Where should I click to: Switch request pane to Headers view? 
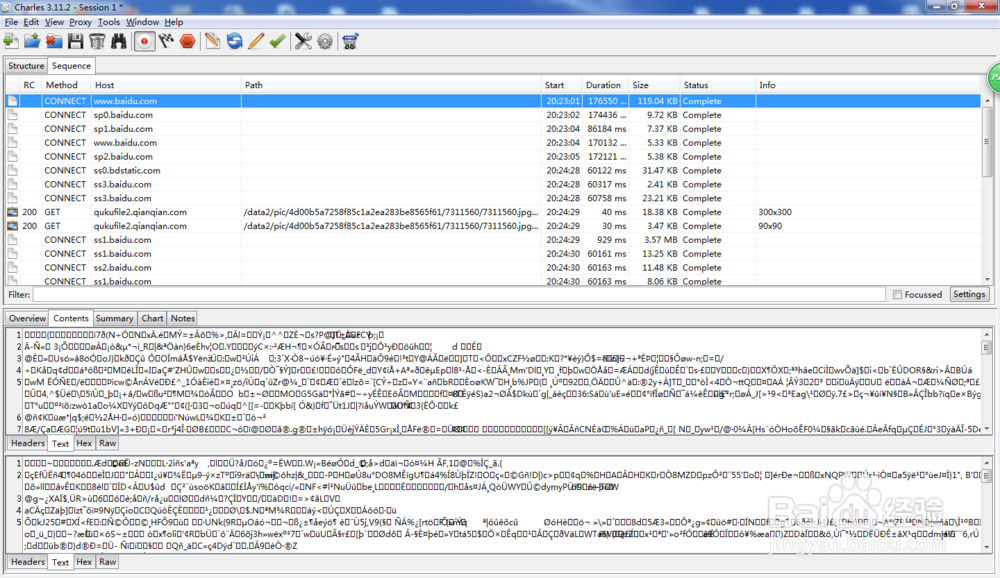(x=28, y=443)
